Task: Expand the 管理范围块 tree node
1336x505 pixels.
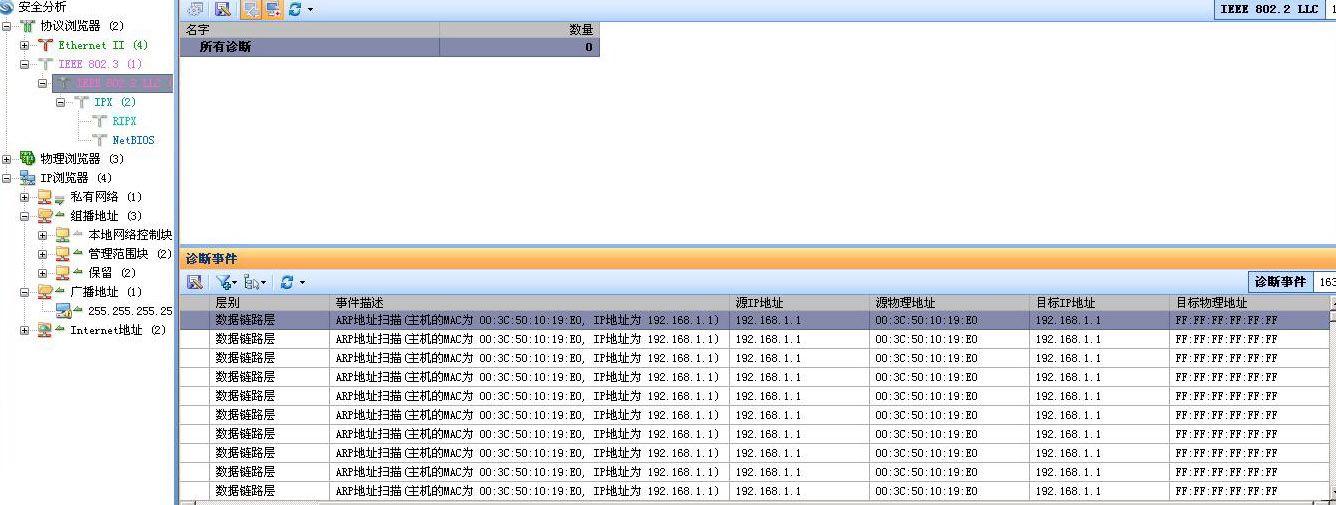Action: (x=43, y=254)
